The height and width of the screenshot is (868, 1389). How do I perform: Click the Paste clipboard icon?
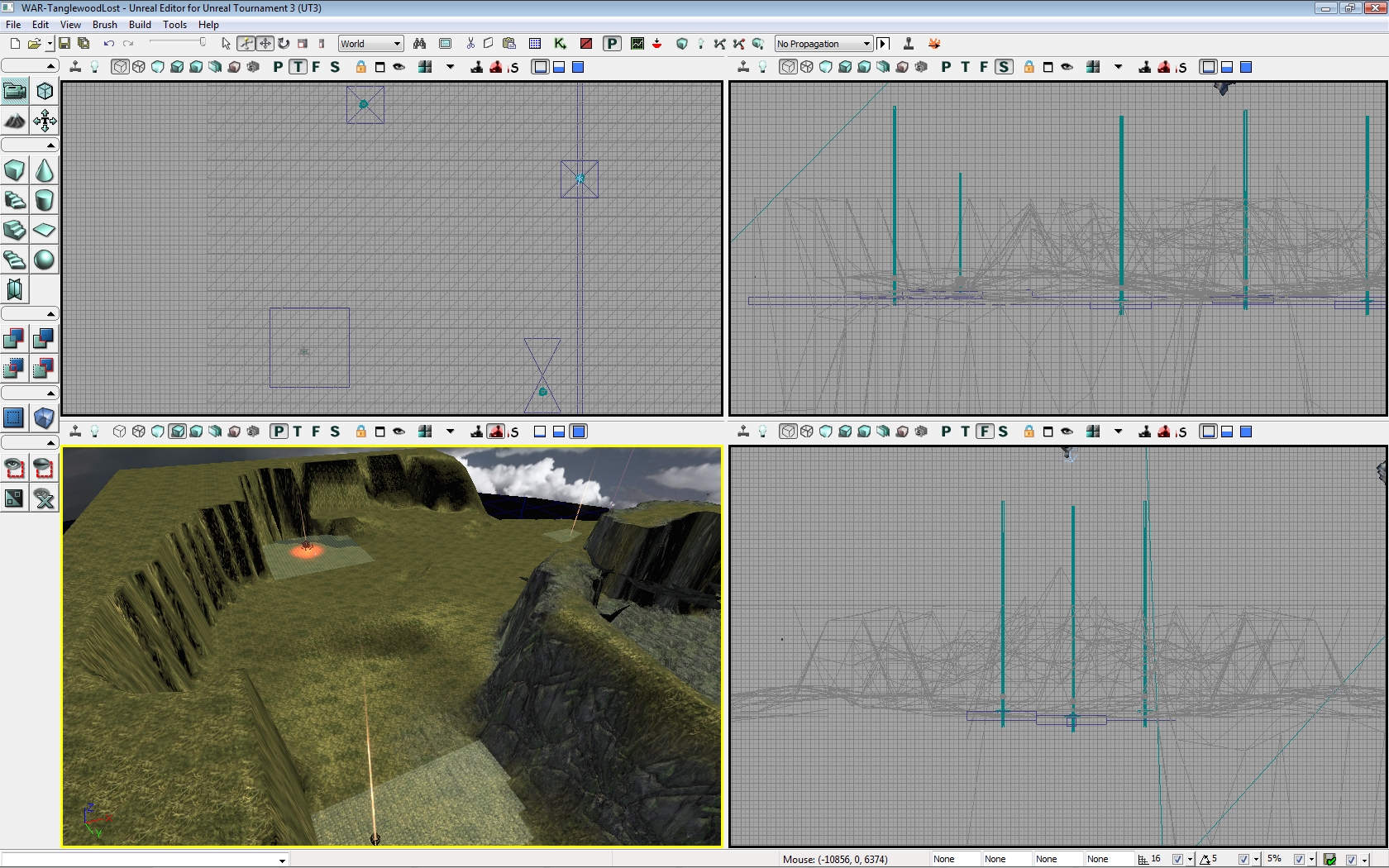[x=509, y=44]
